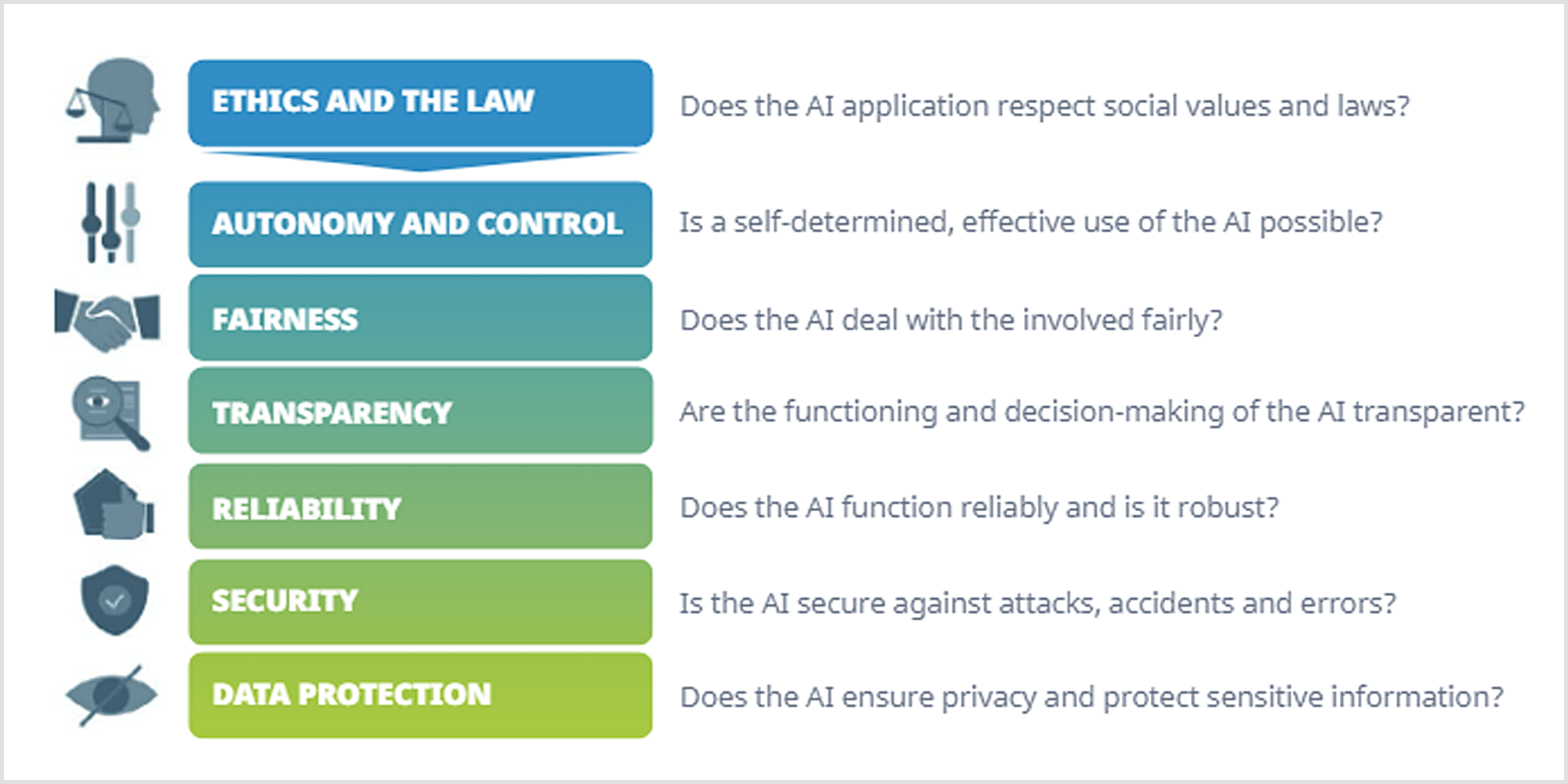Click the question about social values and laws
Image resolution: width=1568 pixels, height=784 pixels.
point(1044,107)
